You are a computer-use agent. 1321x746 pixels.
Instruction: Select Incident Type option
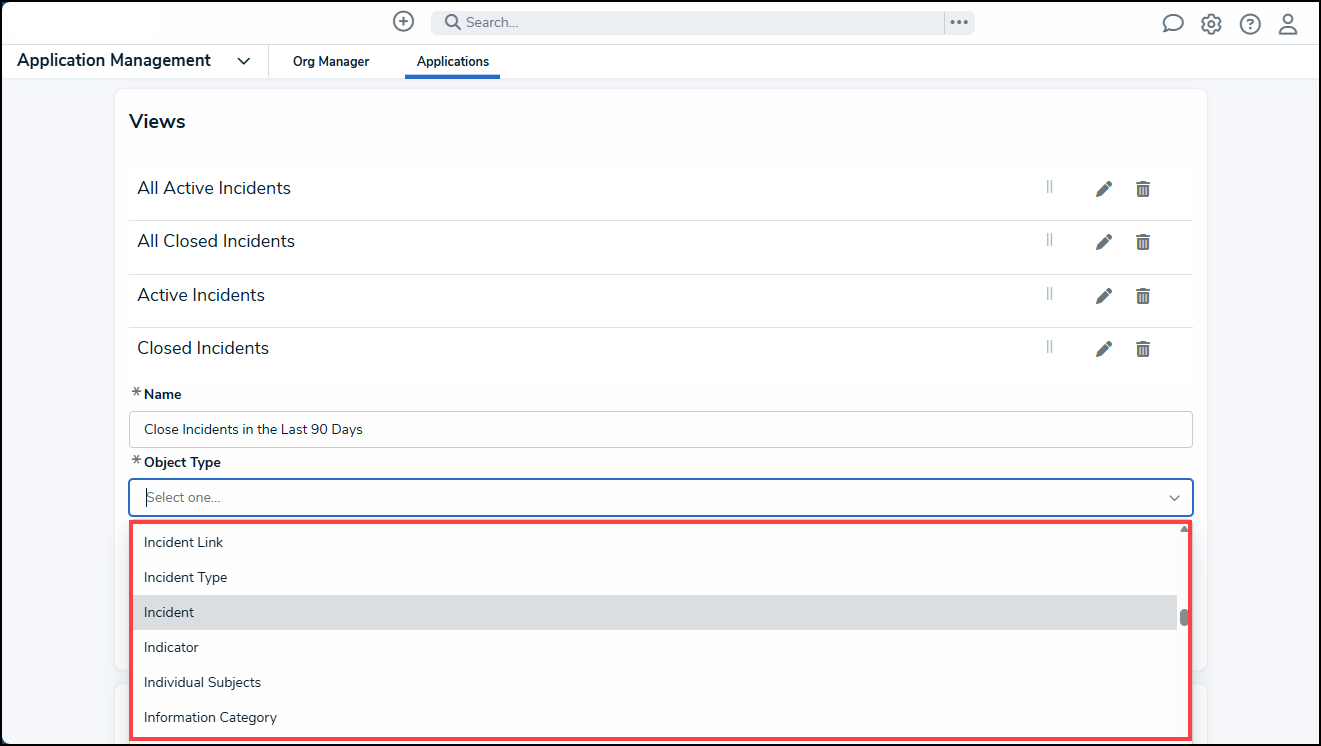pyautogui.click(x=655, y=577)
